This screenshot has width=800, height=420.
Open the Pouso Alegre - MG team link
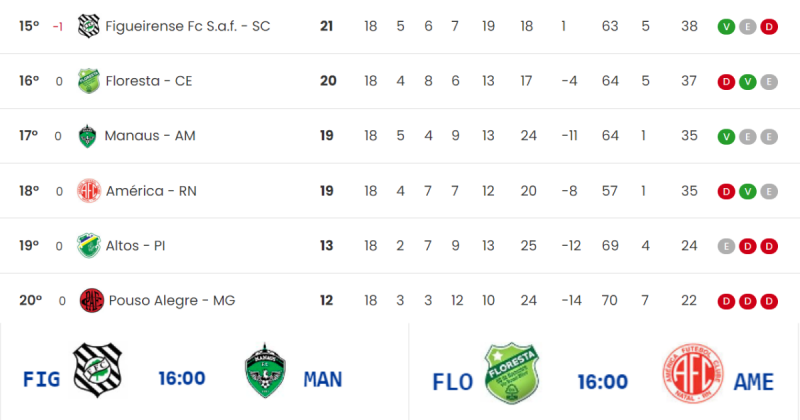point(171,300)
